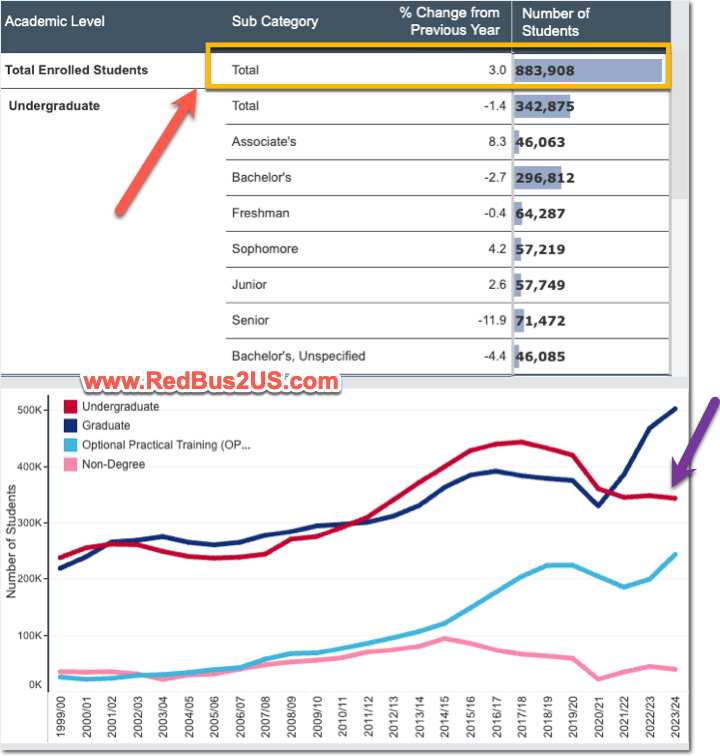Click the Number of Students column header
Screen dimensions: 720x756
pyautogui.click(x=556, y=21)
